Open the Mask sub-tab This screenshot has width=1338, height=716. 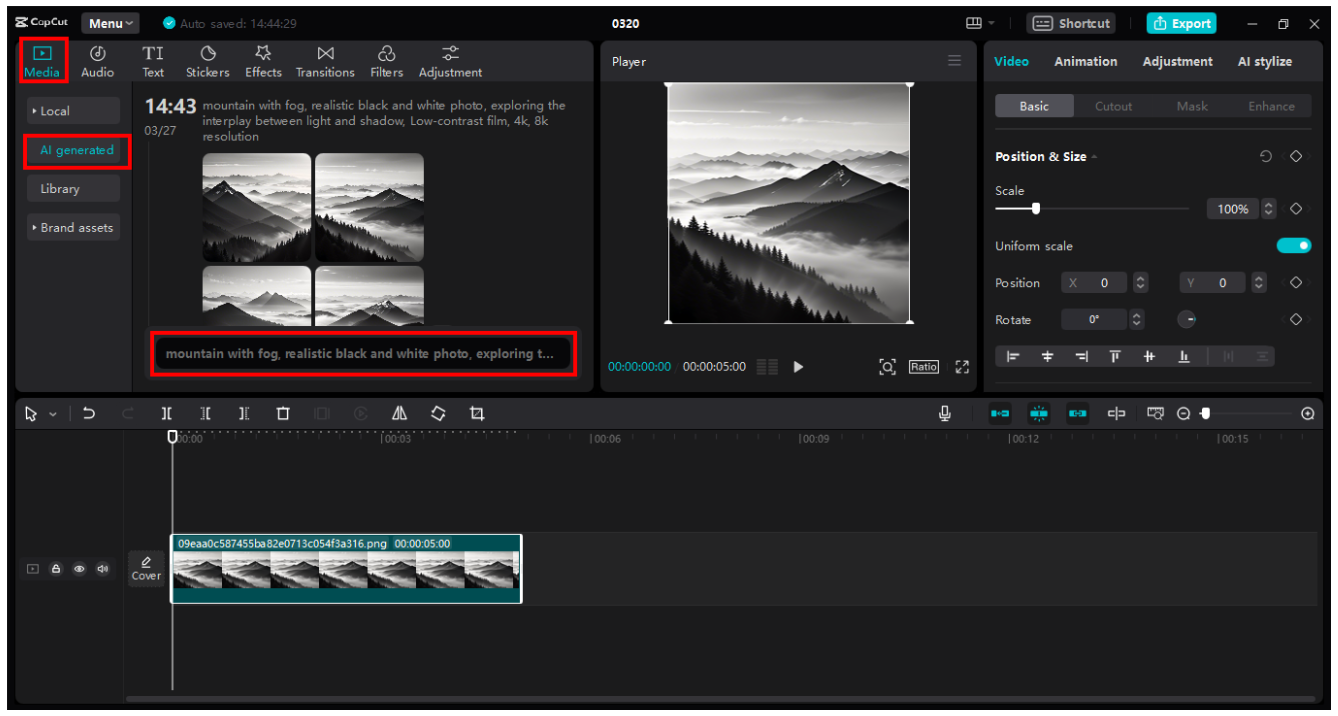tap(1192, 106)
